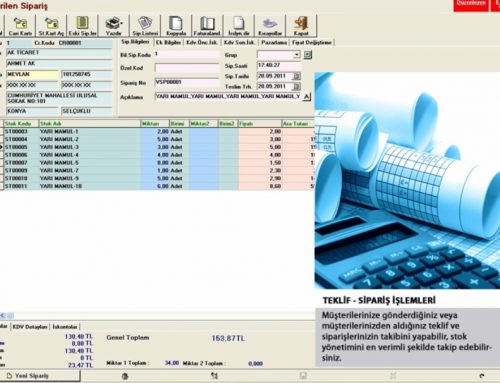Click the Stok Adı column header
This screenshot has width=500, height=383.
(89, 124)
